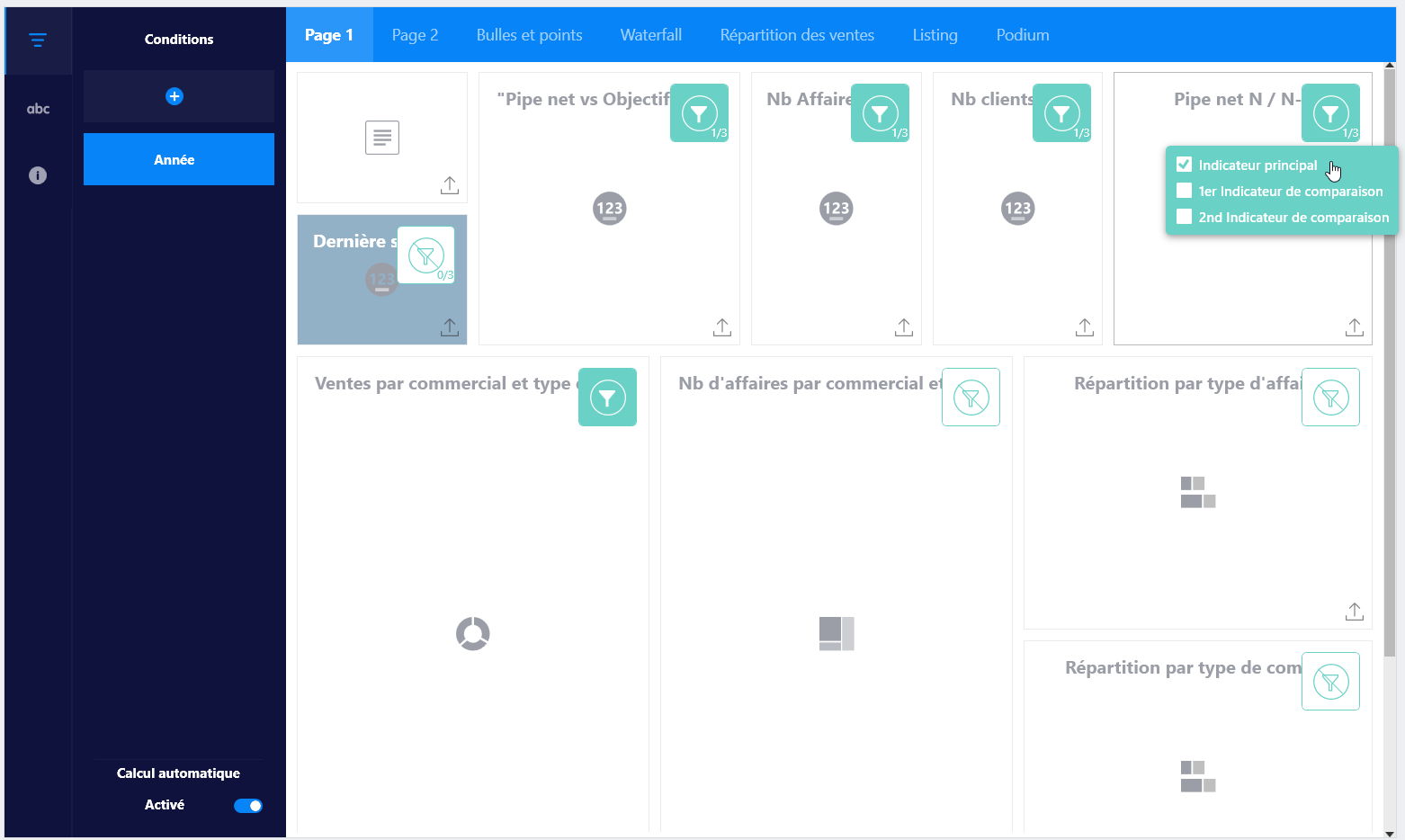Click the vertical scrollbar on the right
This screenshot has height=840, width=1405.
click(x=1390, y=360)
